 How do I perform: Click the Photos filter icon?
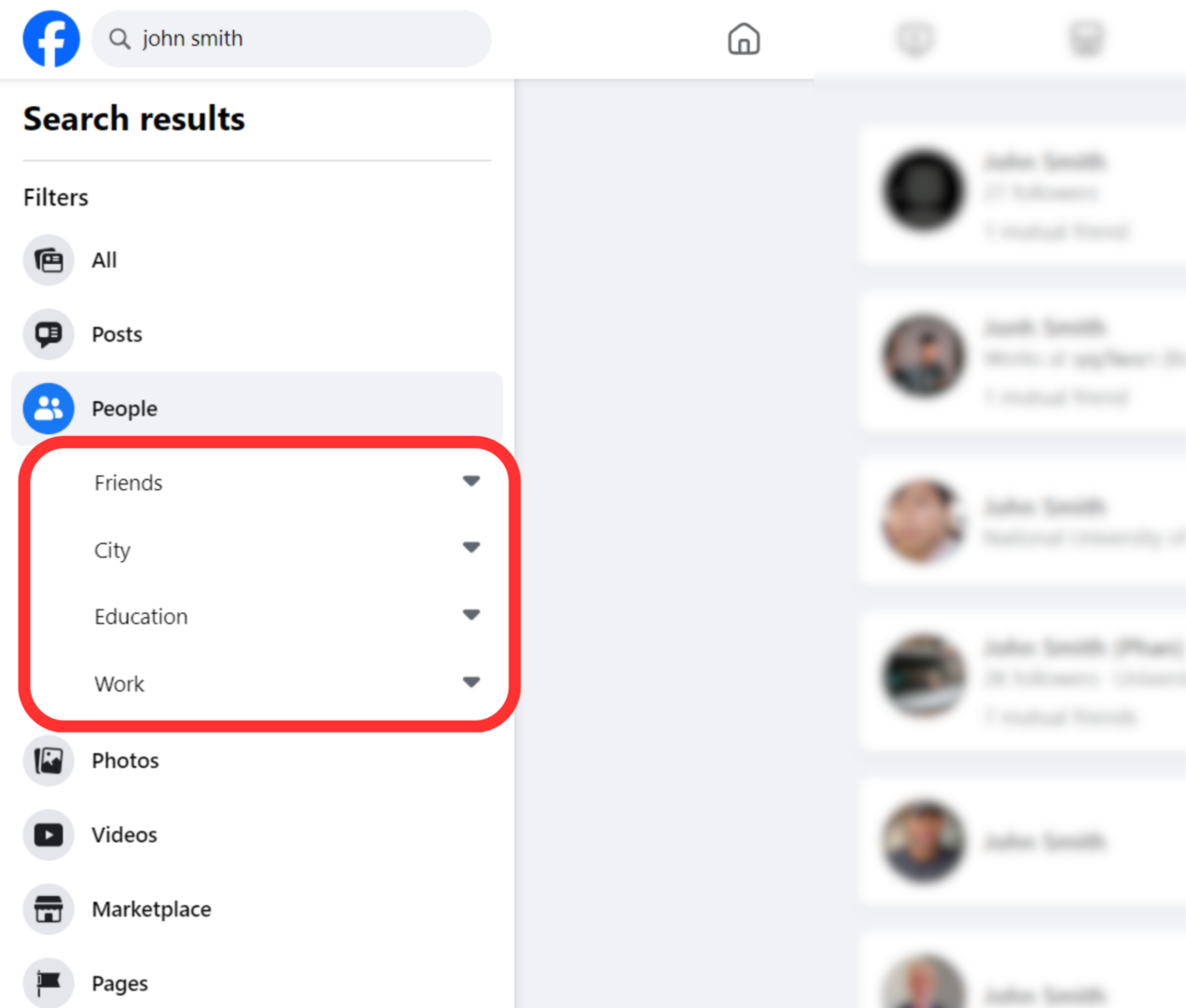48,761
